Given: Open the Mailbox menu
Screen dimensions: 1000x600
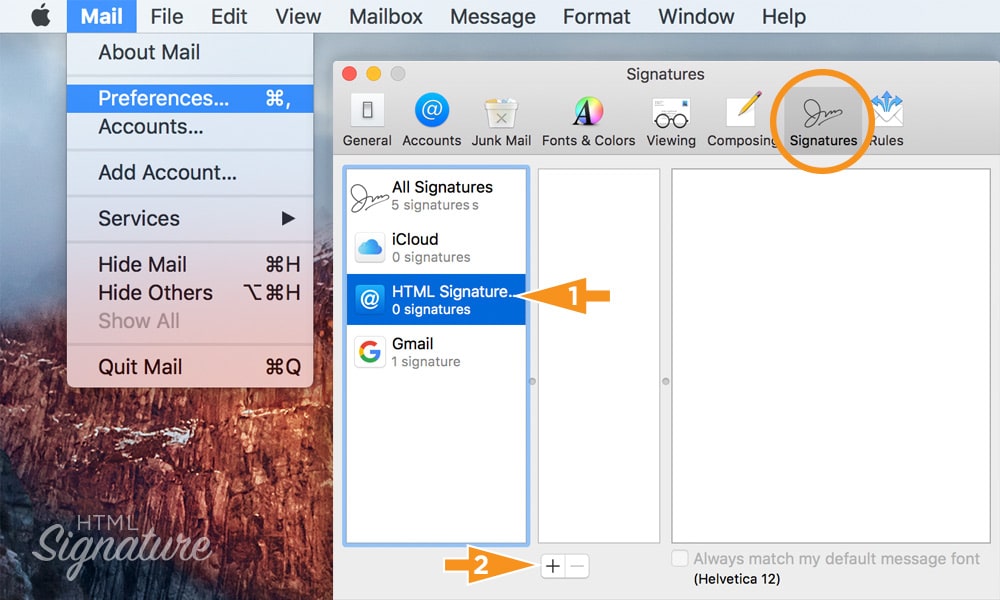Looking at the screenshot, I should click(x=385, y=17).
